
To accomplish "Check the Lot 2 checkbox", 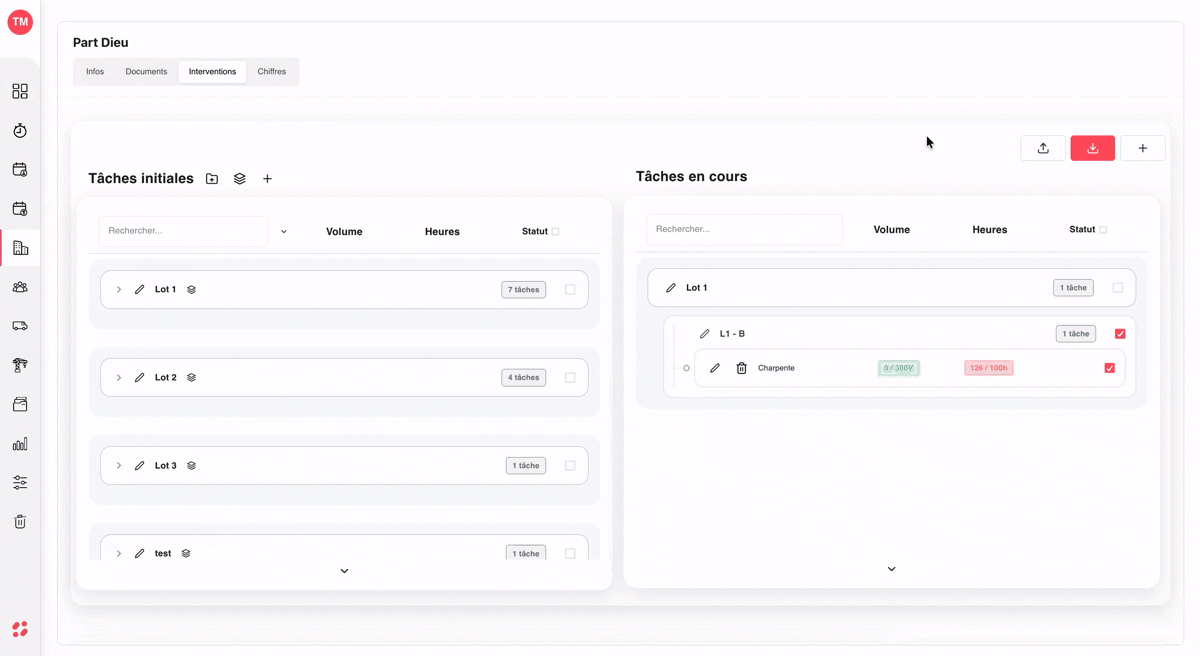I will click(x=570, y=378).
